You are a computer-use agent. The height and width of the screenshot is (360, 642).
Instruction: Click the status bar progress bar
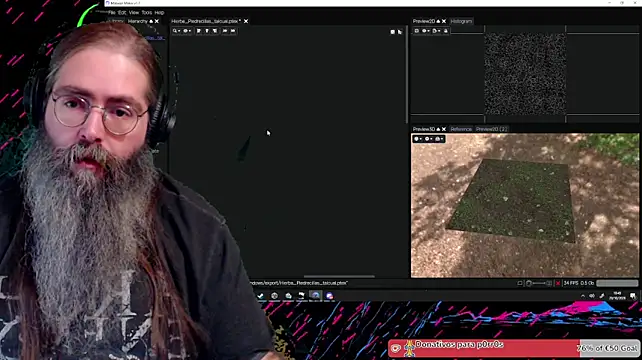pos(617,283)
